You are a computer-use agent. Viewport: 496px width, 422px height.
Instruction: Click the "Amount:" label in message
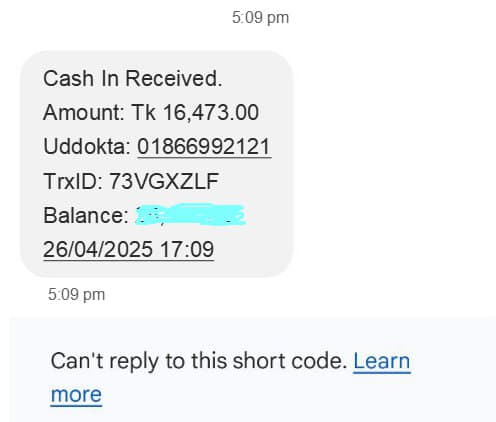coord(84,112)
